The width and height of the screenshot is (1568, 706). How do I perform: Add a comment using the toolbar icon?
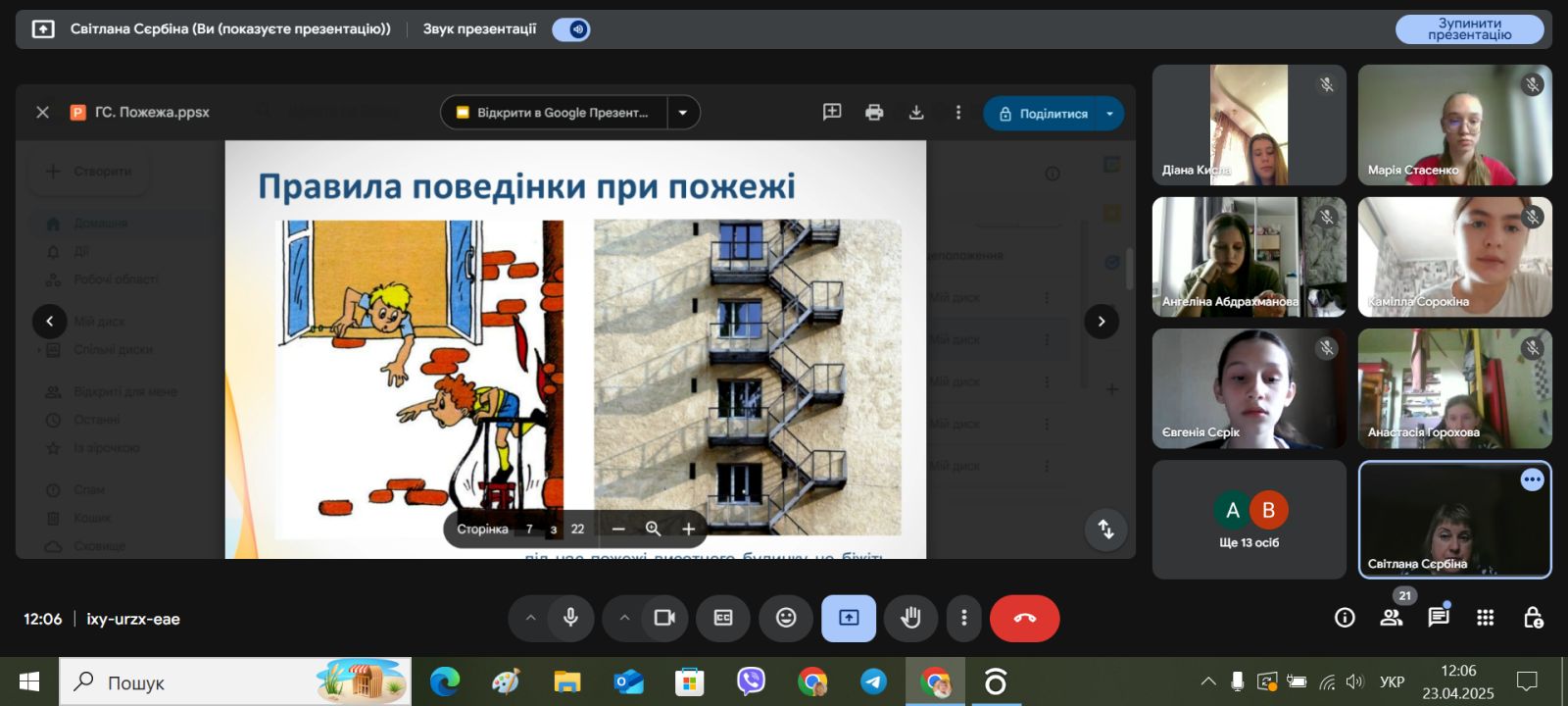click(x=832, y=113)
